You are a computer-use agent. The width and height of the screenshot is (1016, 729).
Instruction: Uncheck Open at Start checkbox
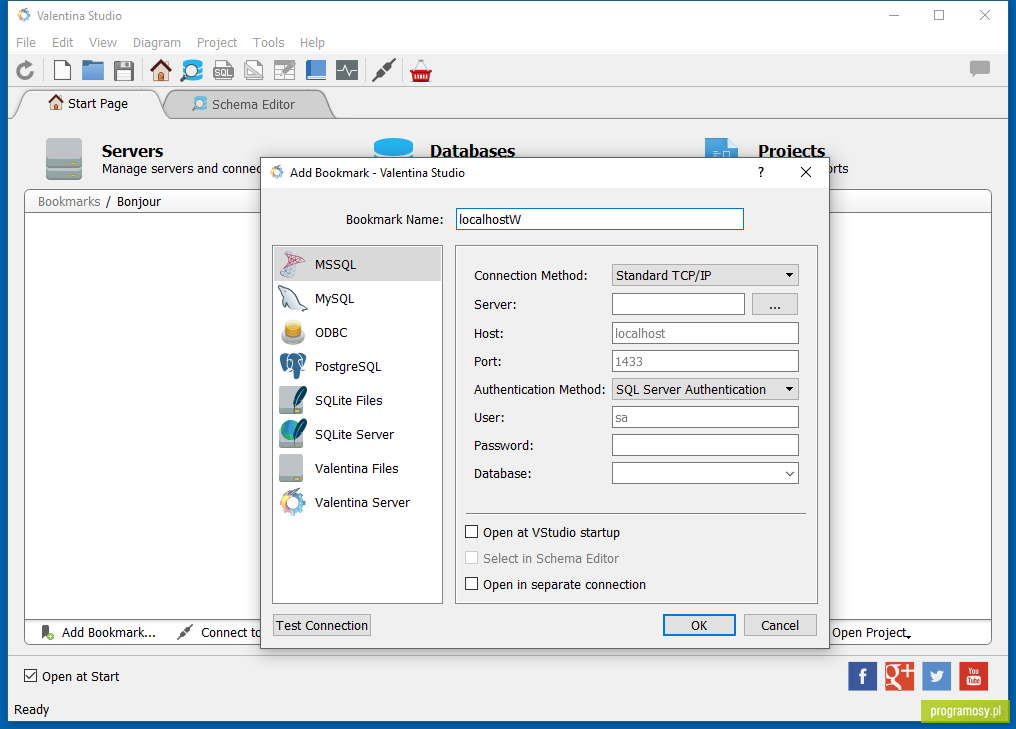30,676
